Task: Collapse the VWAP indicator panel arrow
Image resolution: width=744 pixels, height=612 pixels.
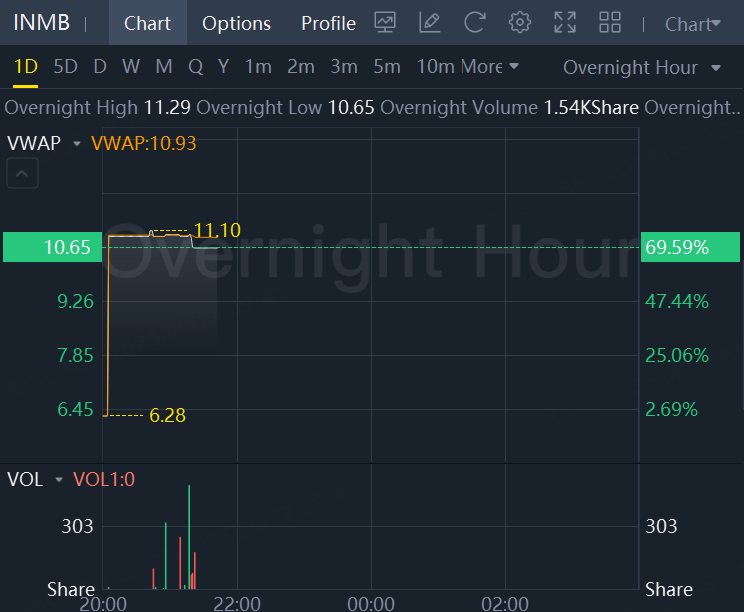Action: click(24, 175)
